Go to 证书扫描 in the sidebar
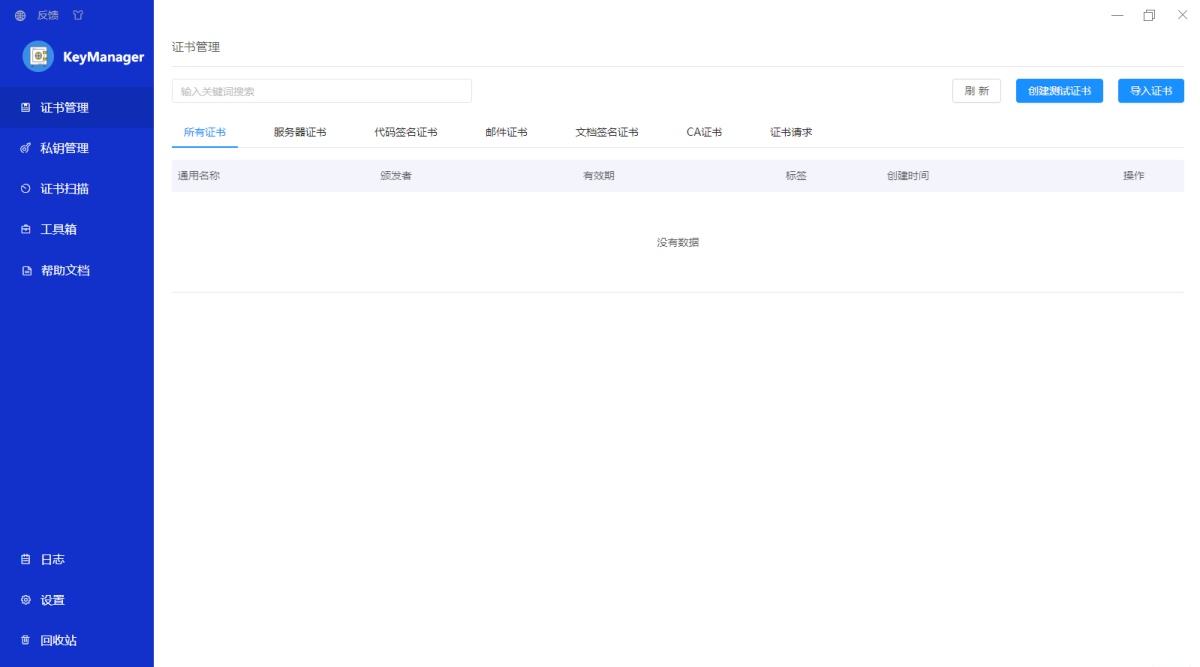The width and height of the screenshot is (1200, 667). [64, 189]
